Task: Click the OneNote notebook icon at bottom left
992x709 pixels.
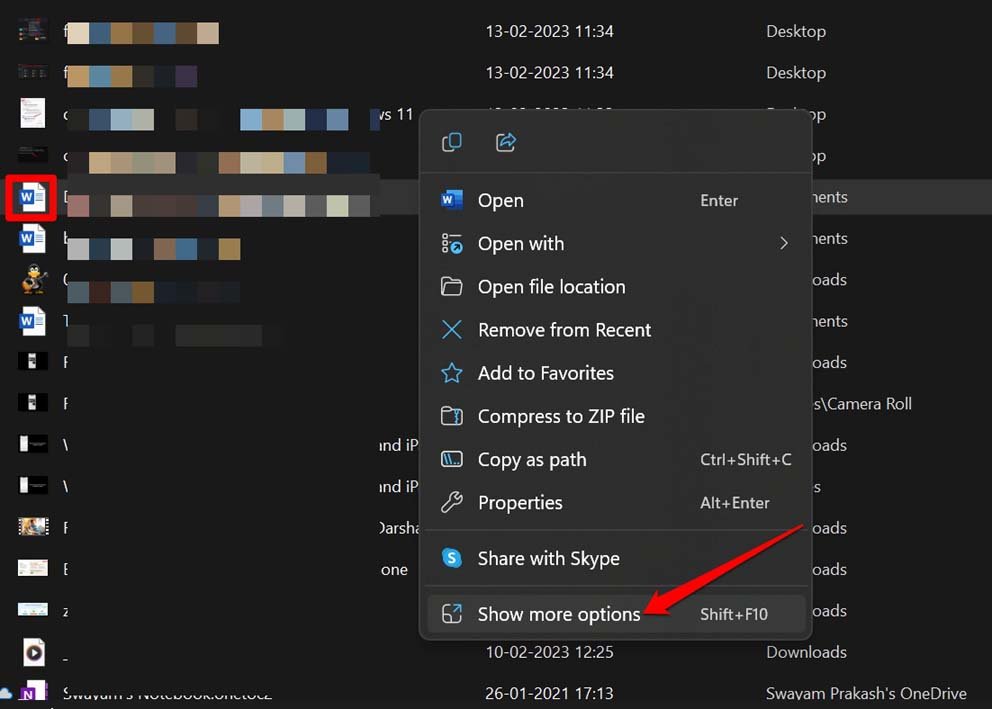Action: point(34,692)
